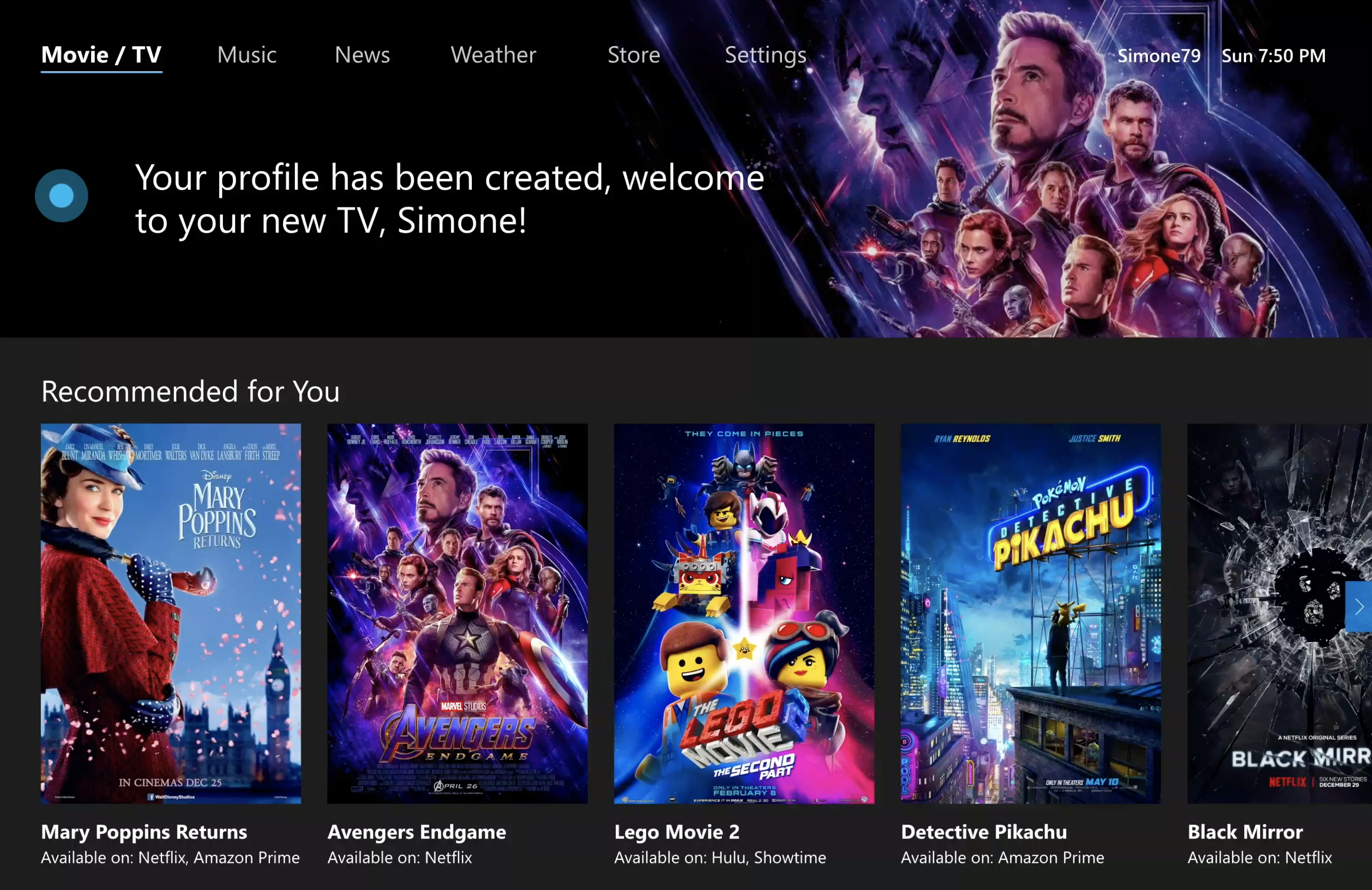
Task: Click 'Available on: Hulu, Showtime' text
Action: pyautogui.click(x=720, y=858)
